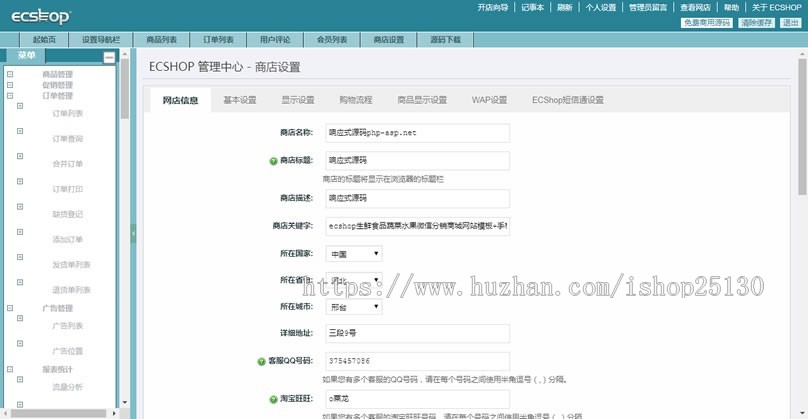
Task: Hide the sidebar using the splitter arrow handle
Action: tap(133, 233)
